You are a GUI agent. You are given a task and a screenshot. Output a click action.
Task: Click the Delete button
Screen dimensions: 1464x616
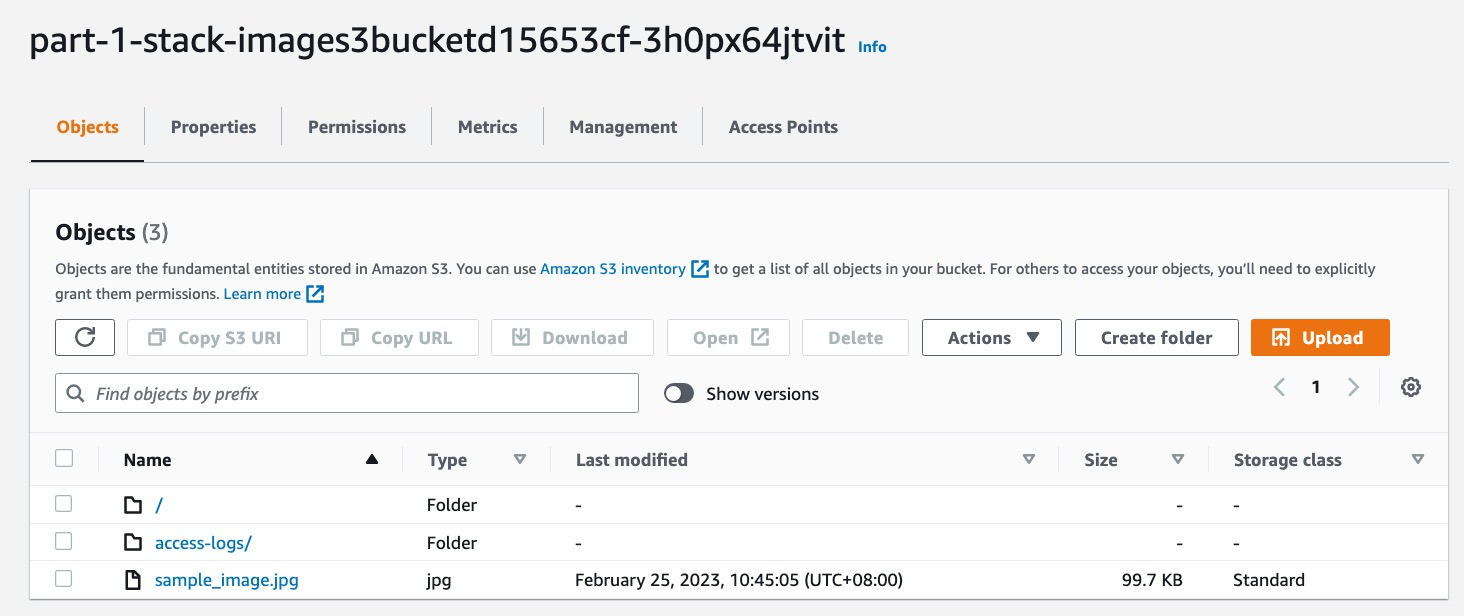pyautogui.click(x=855, y=338)
